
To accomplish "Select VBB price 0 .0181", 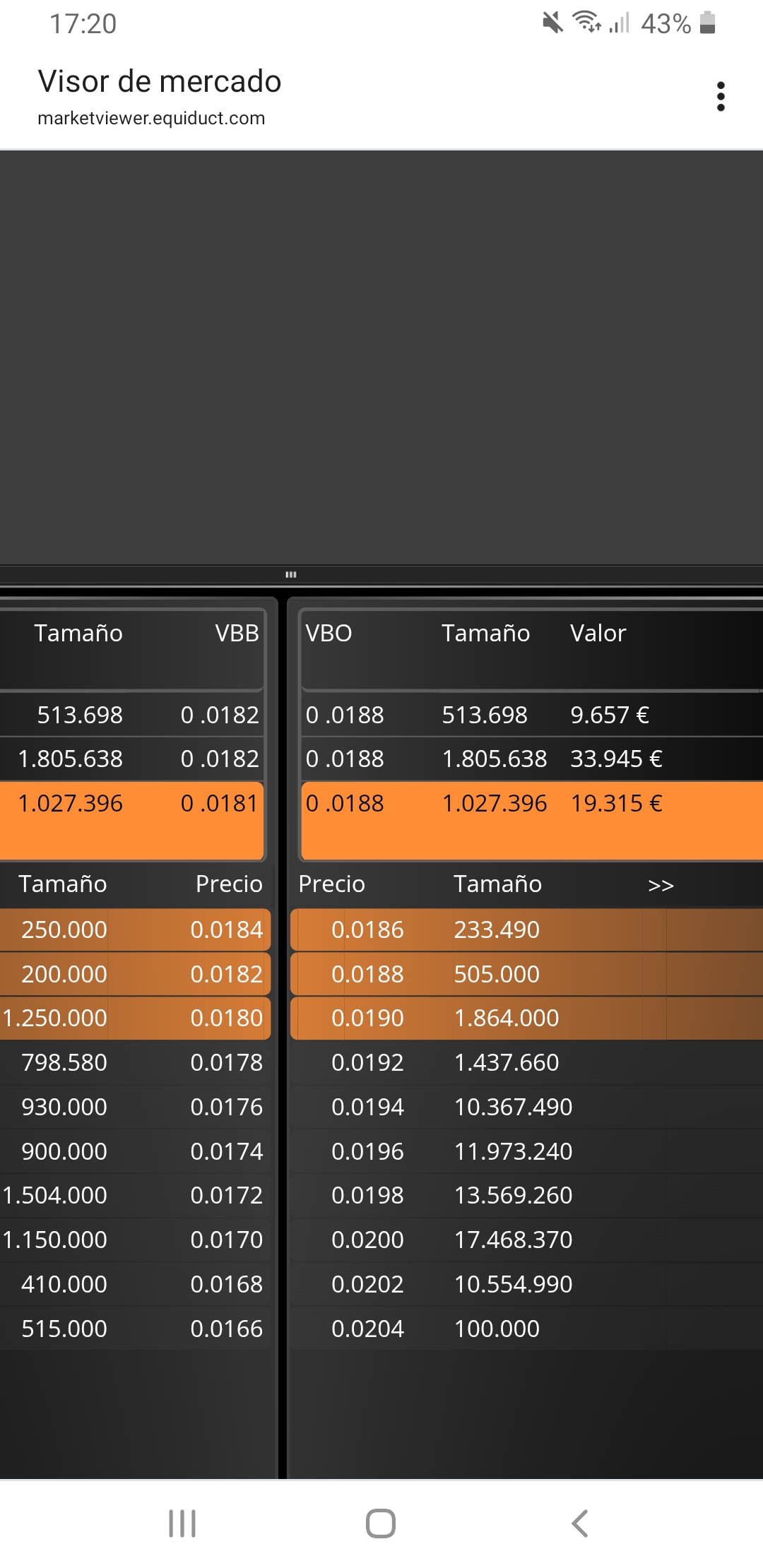I will coord(220,803).
